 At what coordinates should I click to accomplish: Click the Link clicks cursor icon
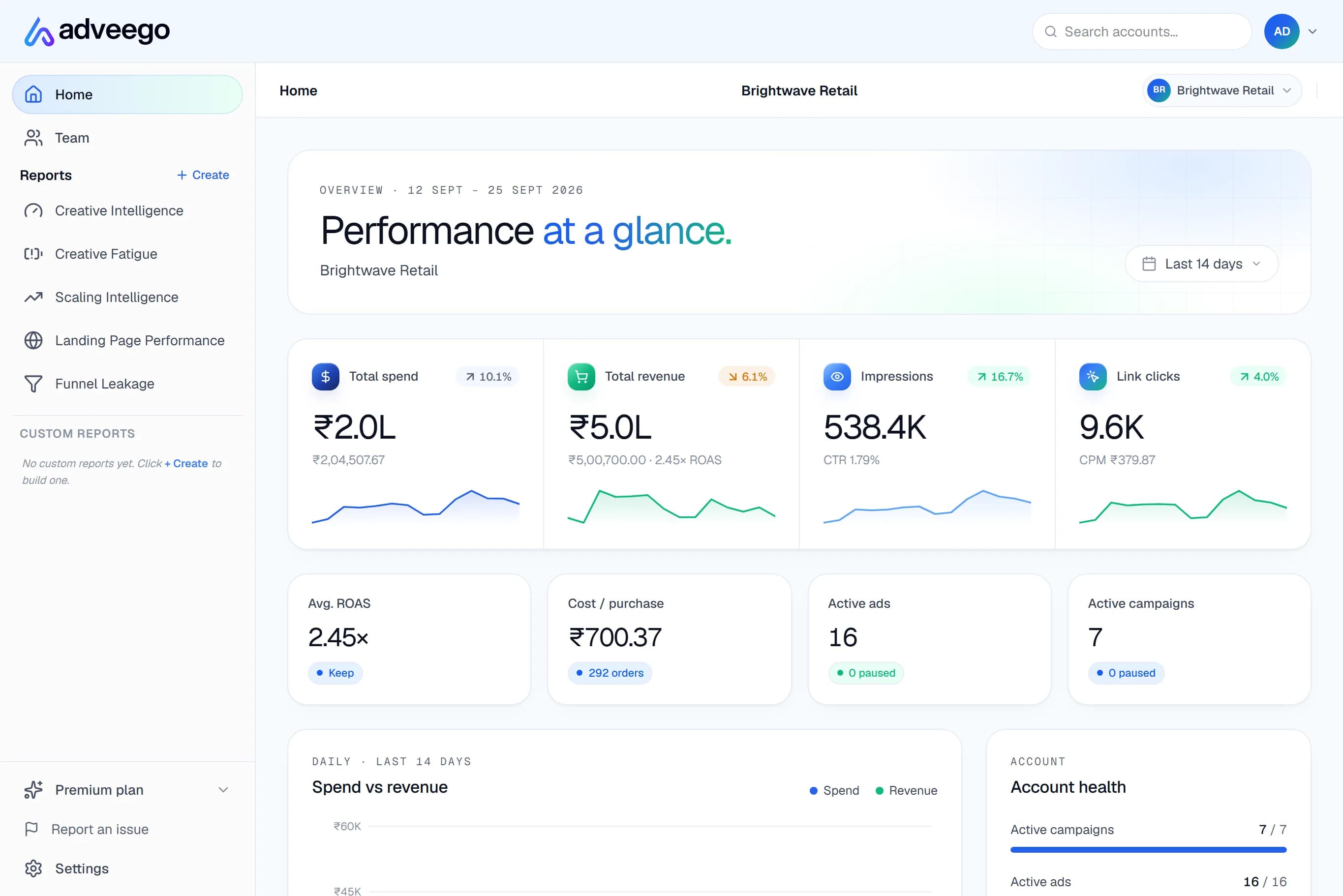[x=1093, y=377]
